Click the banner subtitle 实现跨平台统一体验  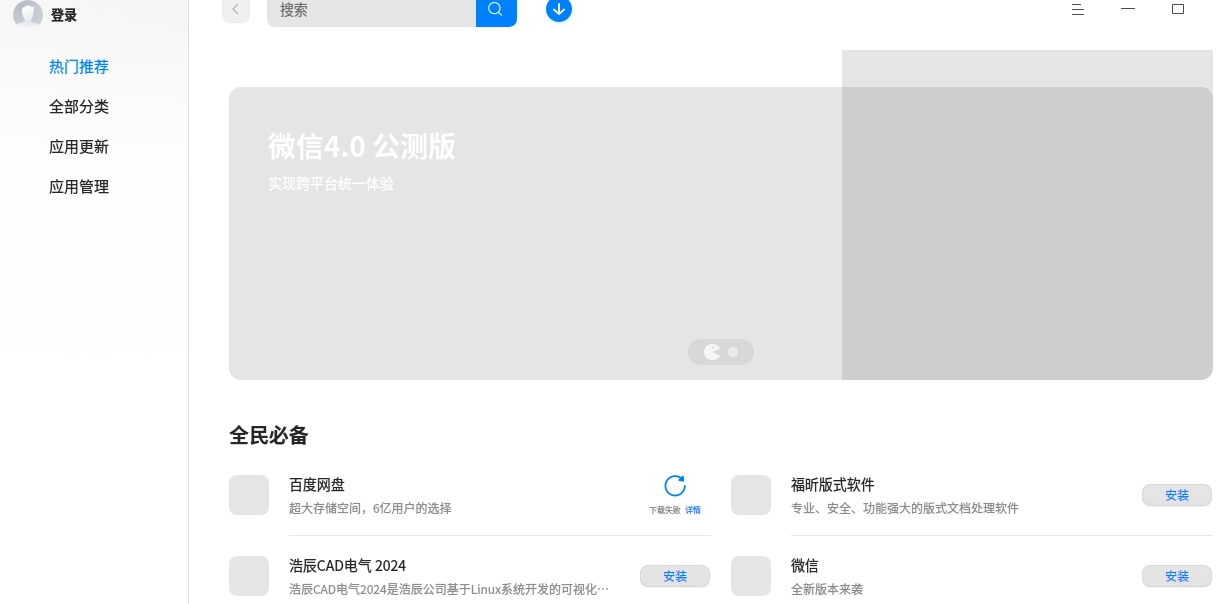coord(331,184)
